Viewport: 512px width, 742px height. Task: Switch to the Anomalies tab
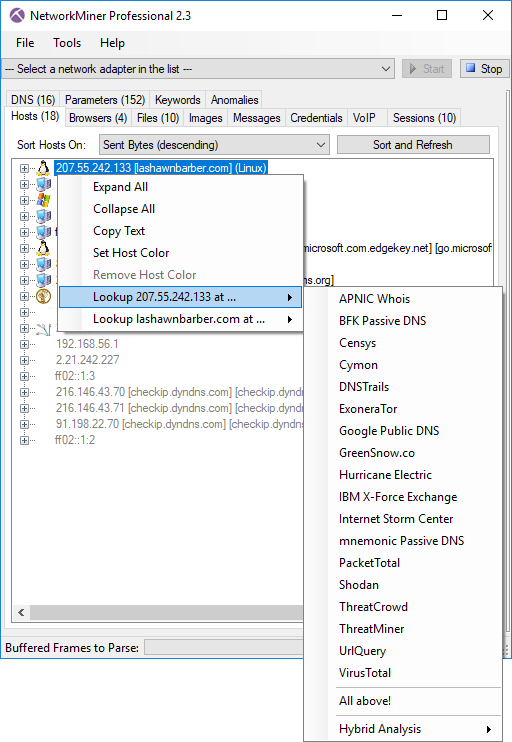coord(234,100)
